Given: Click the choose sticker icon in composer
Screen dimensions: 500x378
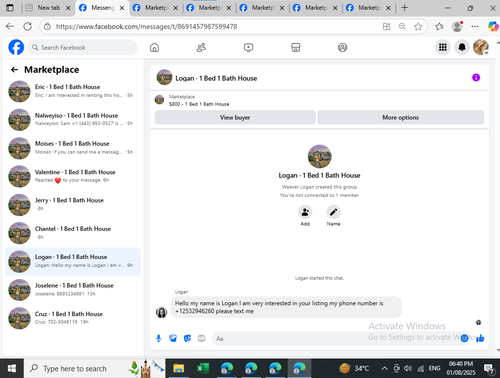Looking at the screenshot, I should (x=187, y=338).
